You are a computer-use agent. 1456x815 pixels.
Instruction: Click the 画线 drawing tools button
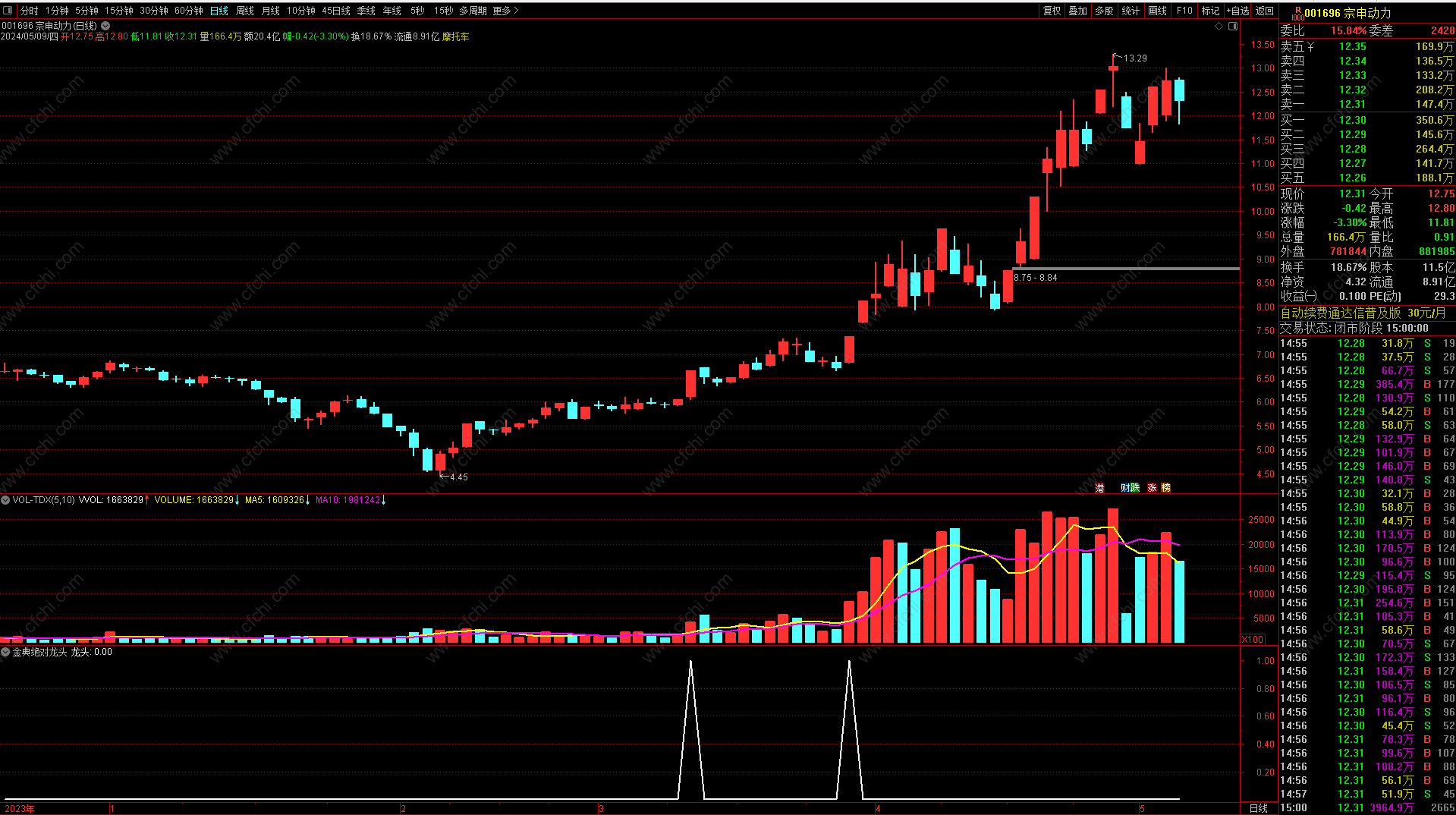point(1157,11)
